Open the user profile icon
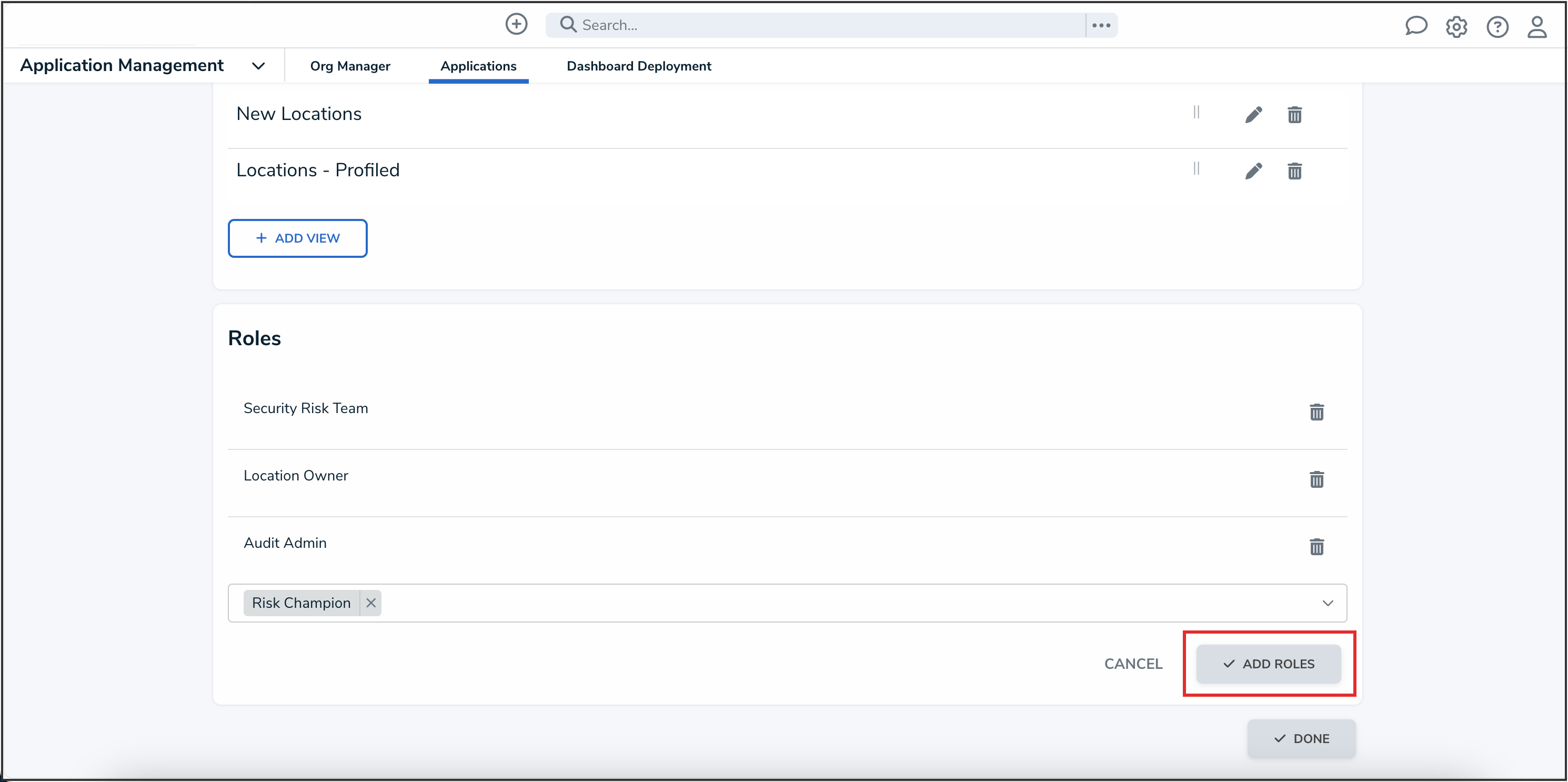Screen dimensions: 1568x782 pyautogui.click(x=1537, y=27)
